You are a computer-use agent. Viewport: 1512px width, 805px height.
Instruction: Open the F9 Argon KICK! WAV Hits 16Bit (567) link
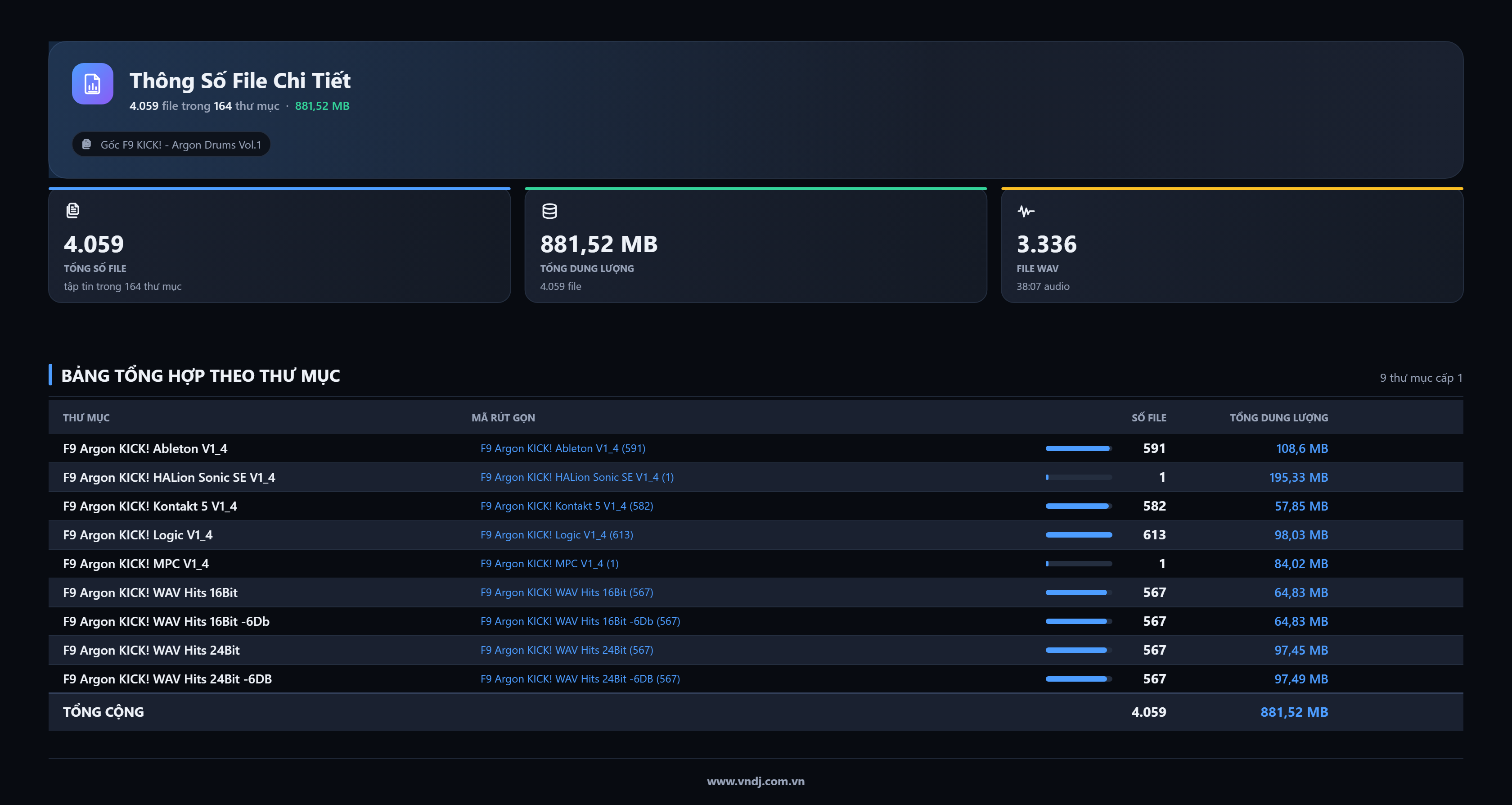tap(567, 592)
